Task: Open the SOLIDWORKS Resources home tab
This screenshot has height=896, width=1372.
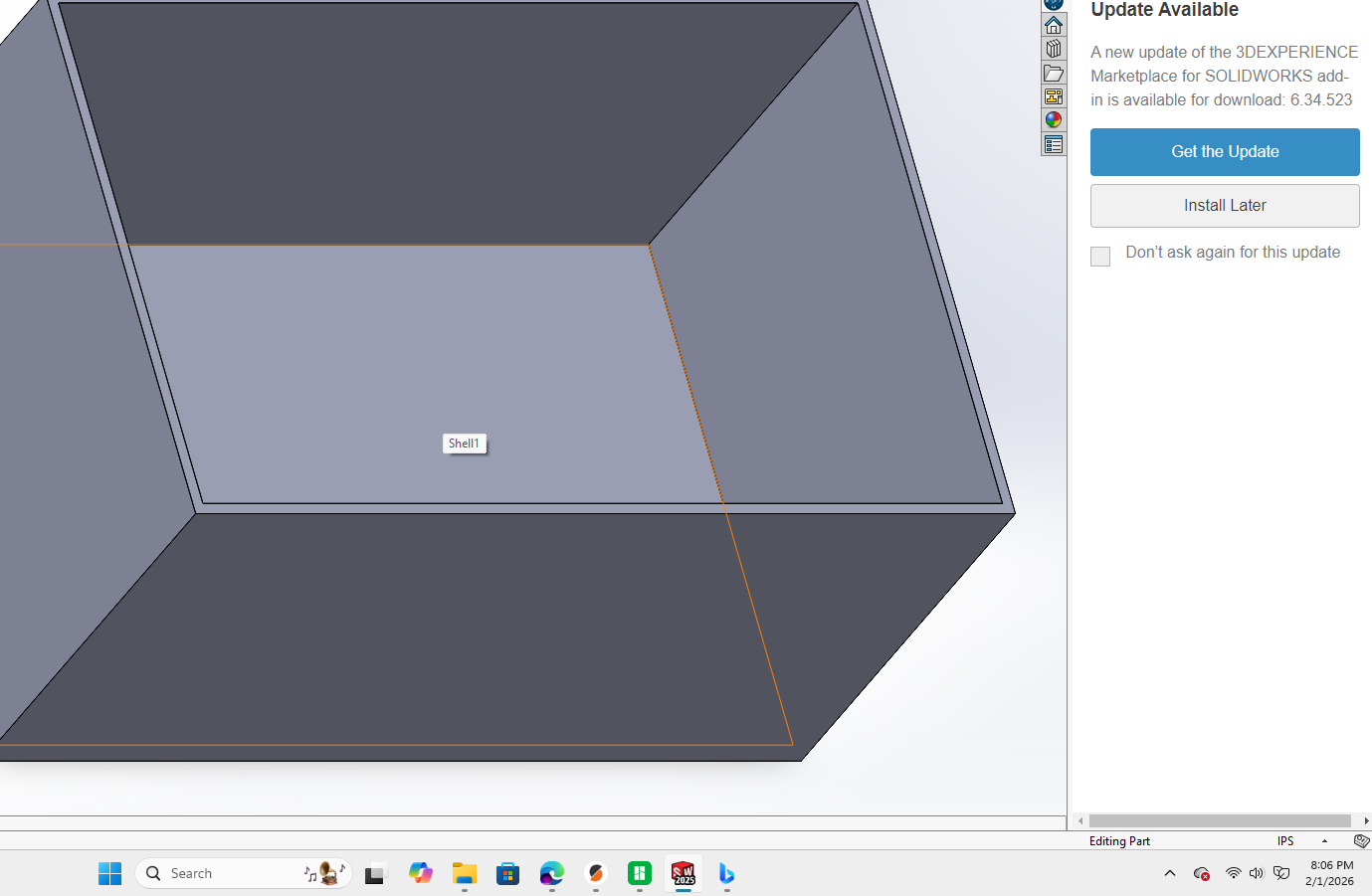Action: point(1054,25)
